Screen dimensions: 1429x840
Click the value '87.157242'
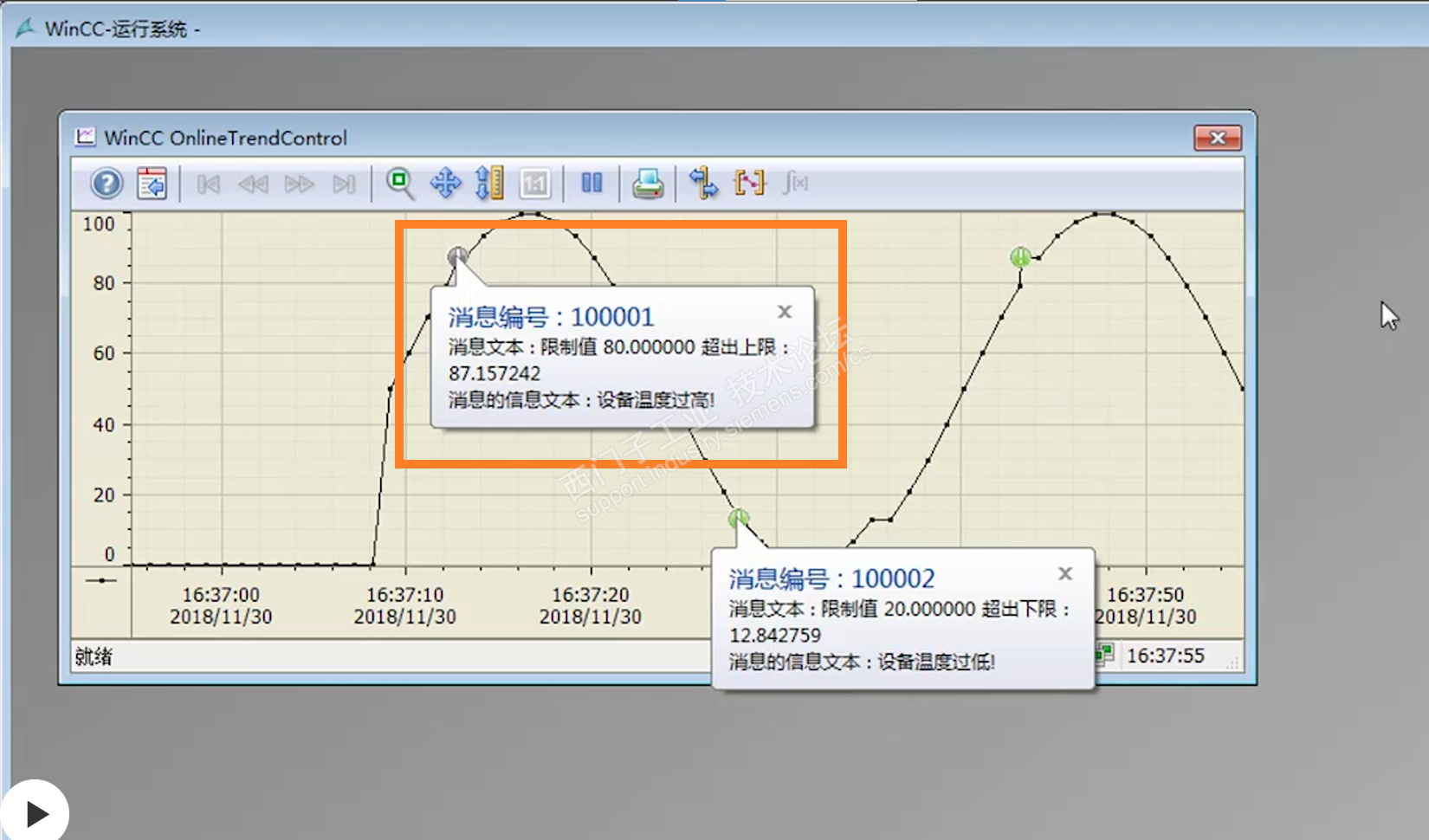pos(495,373)
